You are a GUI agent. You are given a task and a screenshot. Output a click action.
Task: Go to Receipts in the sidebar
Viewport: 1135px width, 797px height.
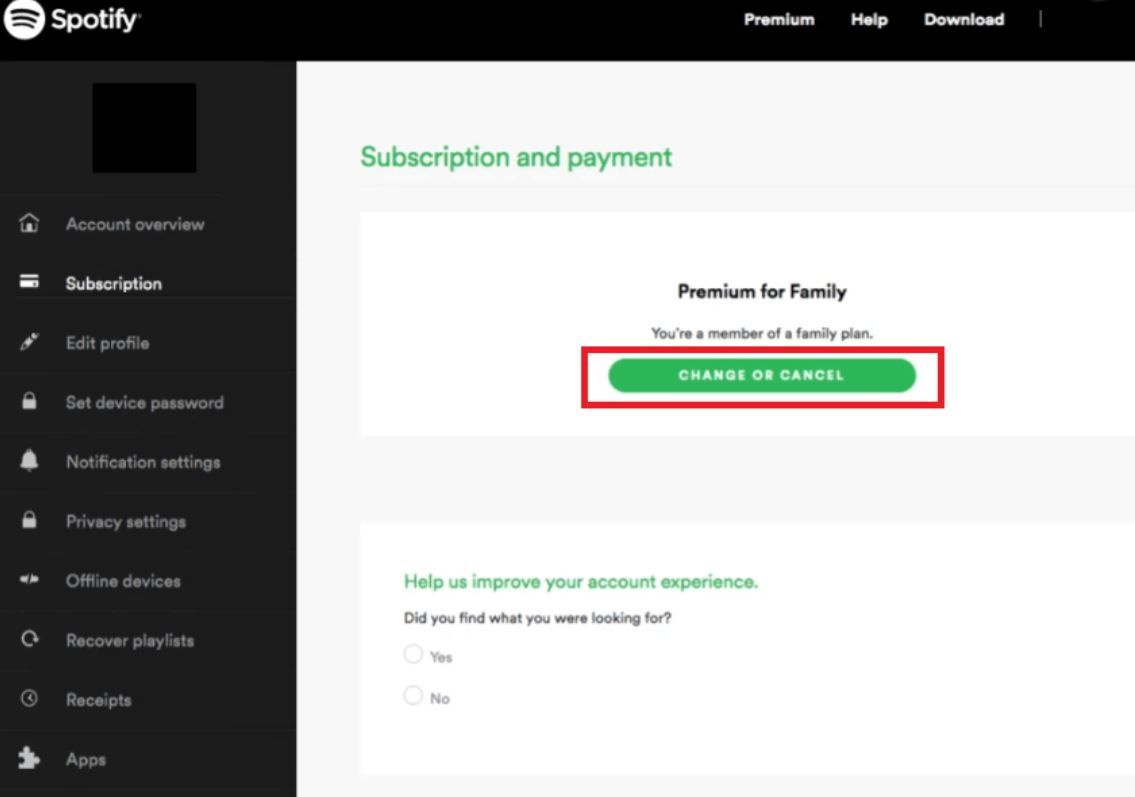click(98, 700)
